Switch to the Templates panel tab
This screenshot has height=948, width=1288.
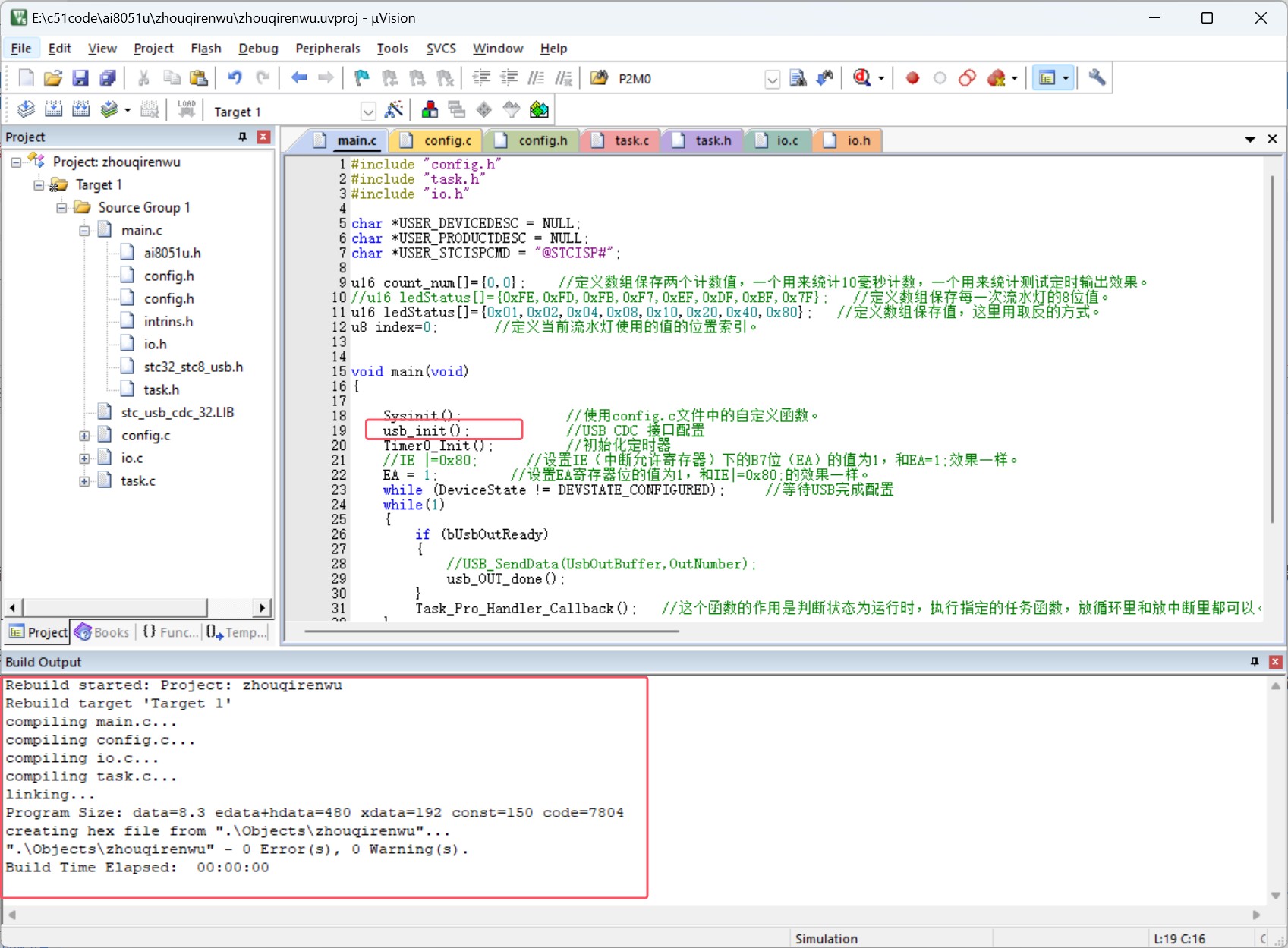236,632
